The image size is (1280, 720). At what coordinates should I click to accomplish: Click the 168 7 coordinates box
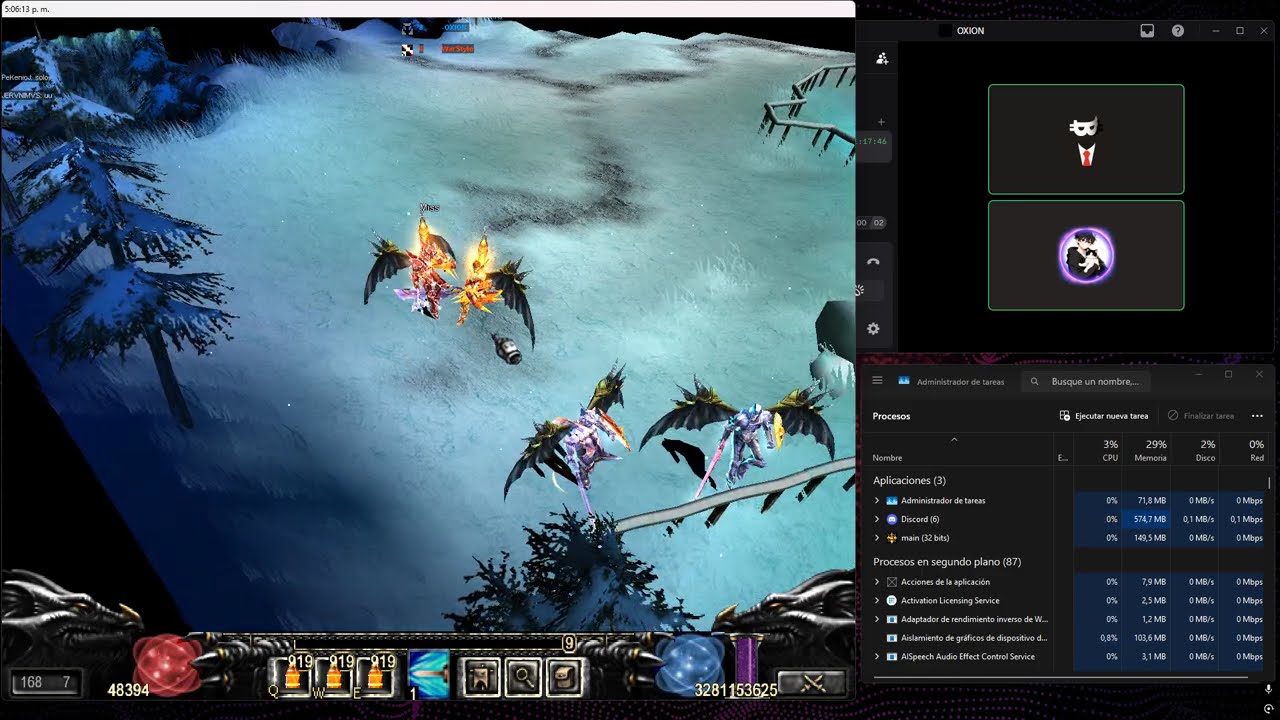click(x=46, y=682)
